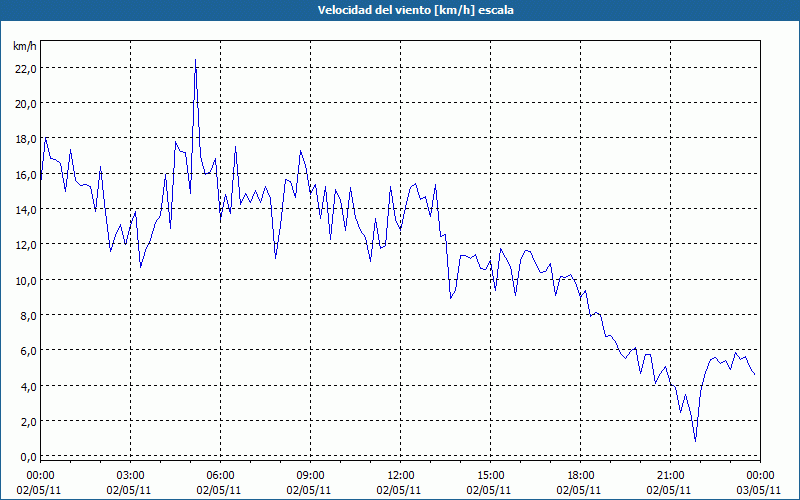This screenshot has height=500, width=800.
Task: Click the 12:00 time axis label
Action: (x=401, y=476)
